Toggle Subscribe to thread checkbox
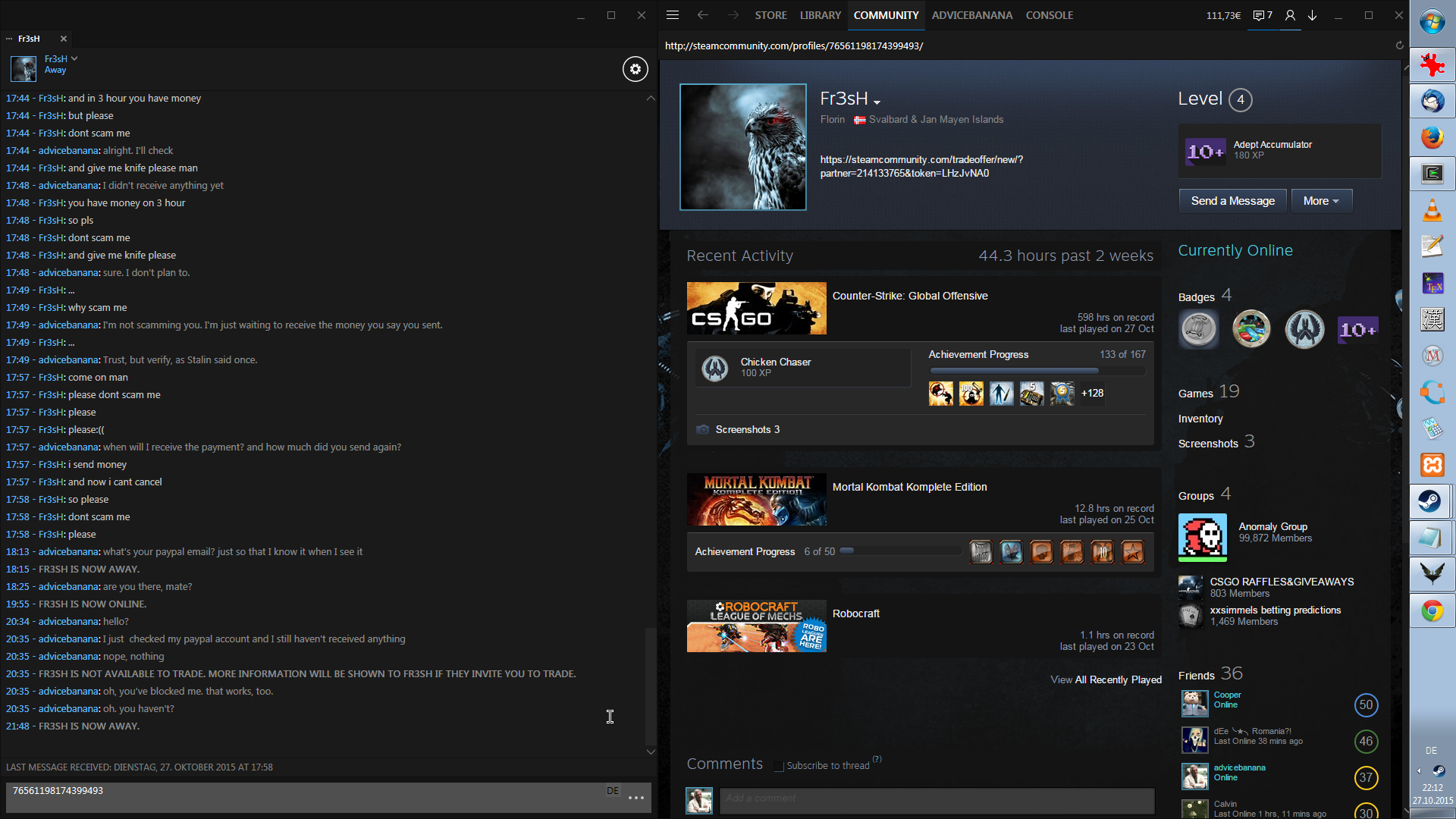The width and height of the screenshot is (1456, 819). coord(779,766)
